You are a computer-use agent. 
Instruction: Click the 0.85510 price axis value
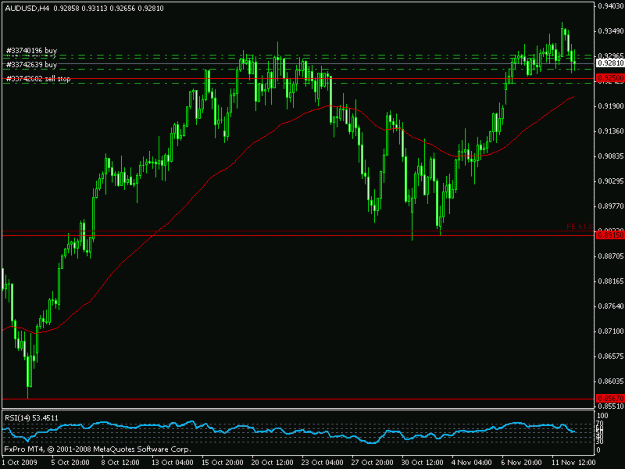click(x=611, y=406)
